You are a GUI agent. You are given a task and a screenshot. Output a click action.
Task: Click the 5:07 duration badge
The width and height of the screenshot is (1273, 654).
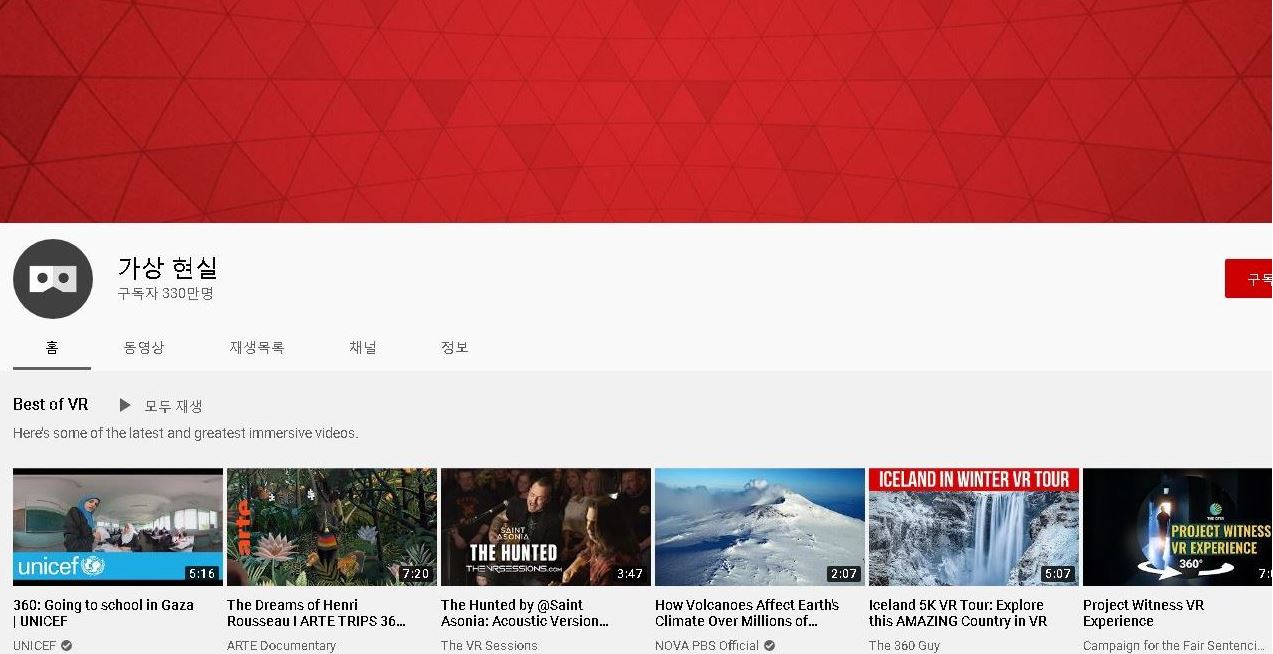click(x=1058, y=574)
